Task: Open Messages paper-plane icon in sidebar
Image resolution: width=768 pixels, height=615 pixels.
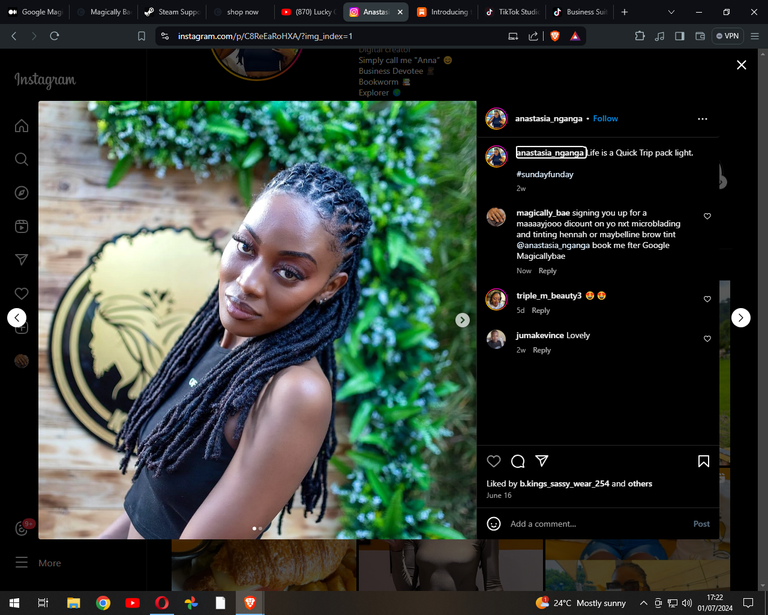Action: coord(22,260)
